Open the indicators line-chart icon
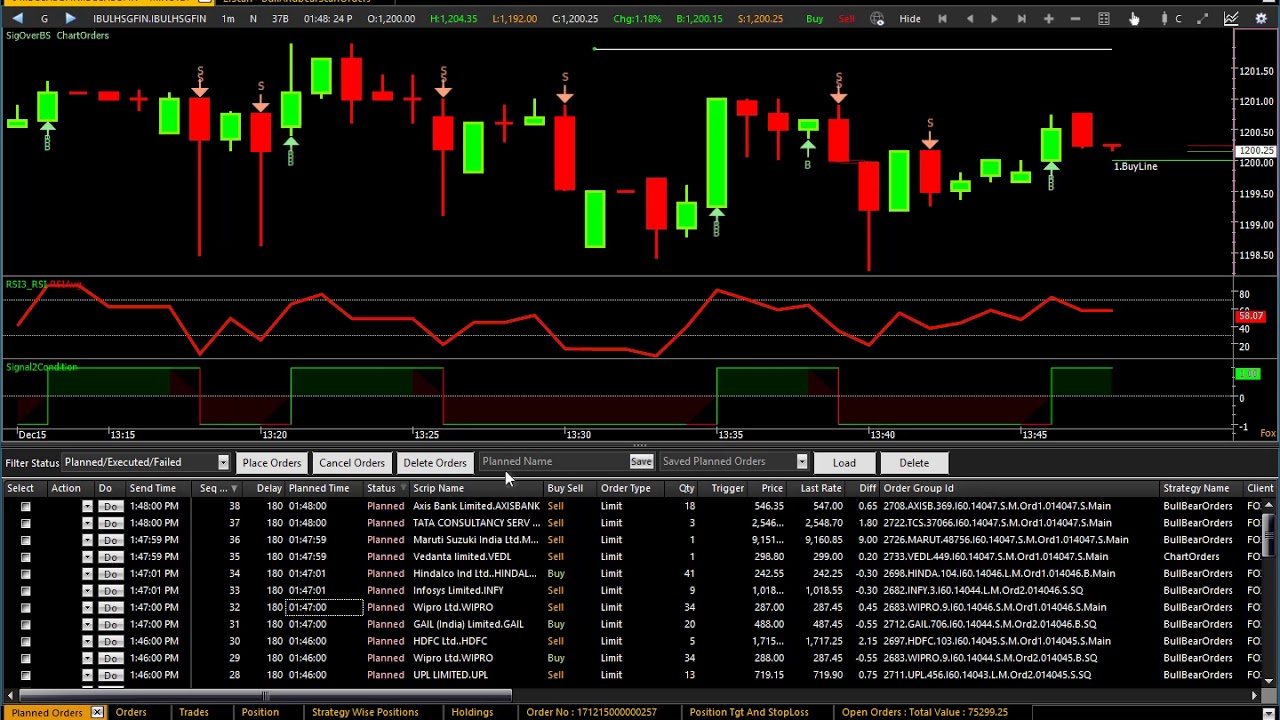 [1231, 19]
